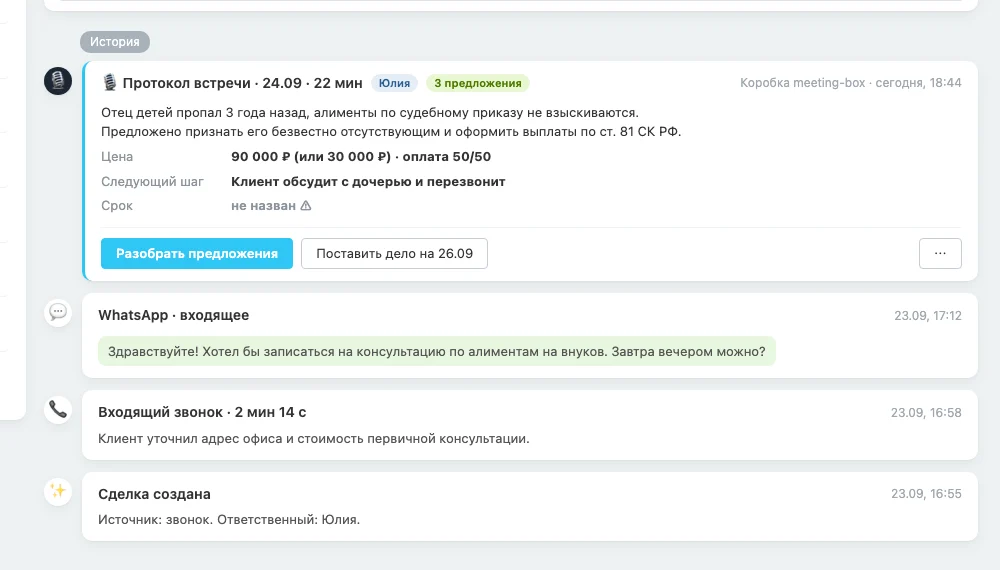Click the 'WhatsApp · входящее' title
The image size is (1000, 570).
(x=173, y=315)
